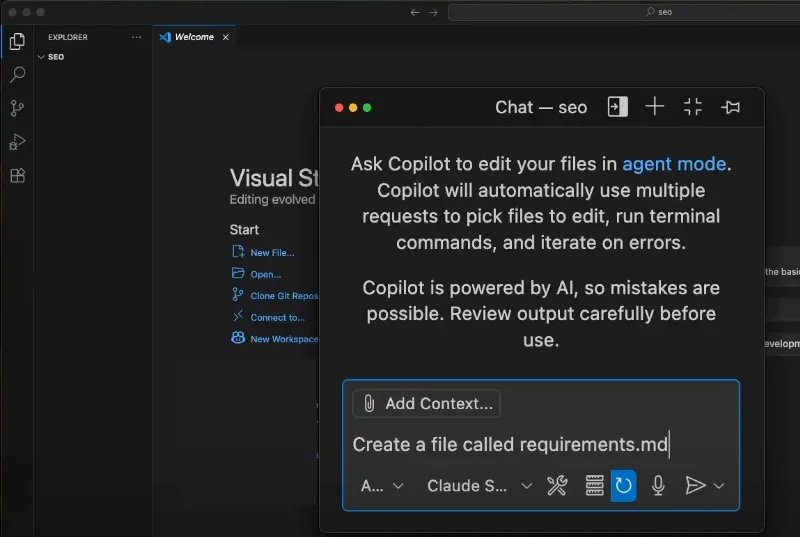Close the chat window red button
This screenshot has width=800, height=537.
click(339, 108)
